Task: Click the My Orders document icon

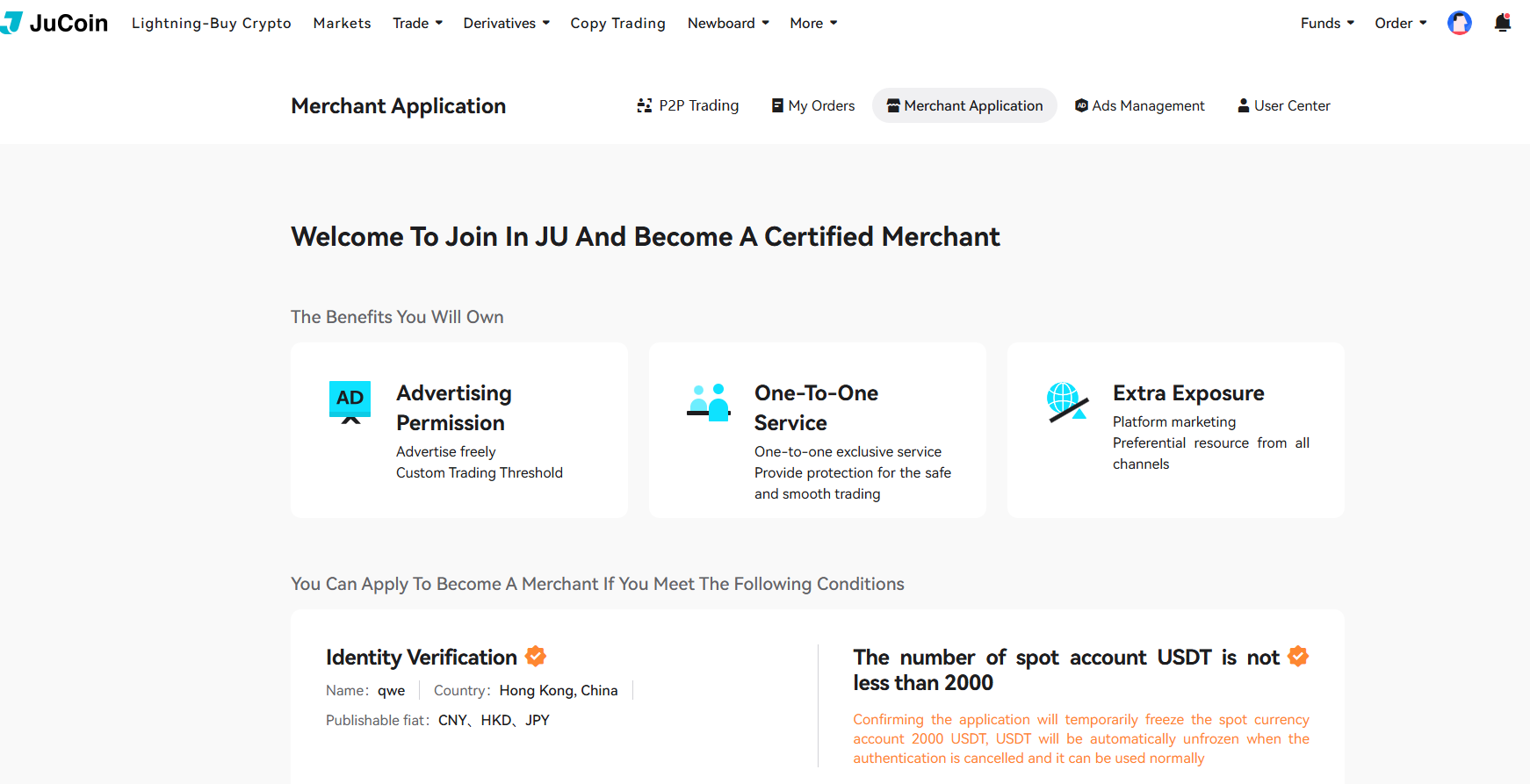Action: [x=777, y=105]
